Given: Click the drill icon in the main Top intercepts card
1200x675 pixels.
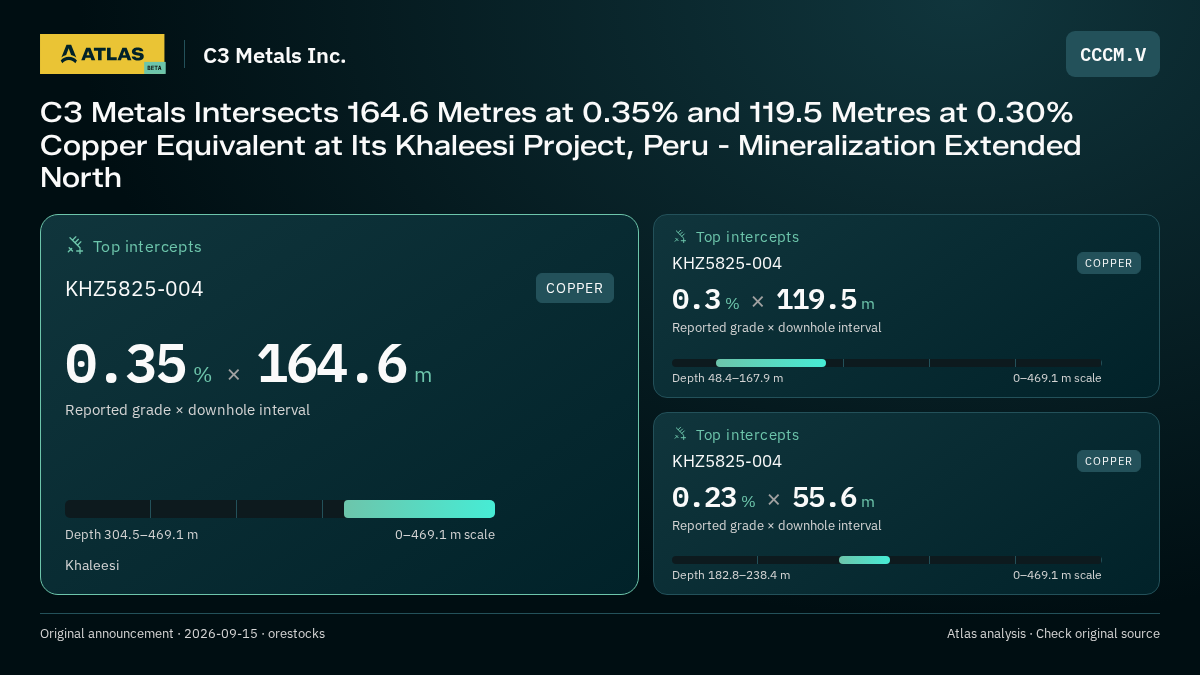Looking at the screenshot, I should 75,245.
